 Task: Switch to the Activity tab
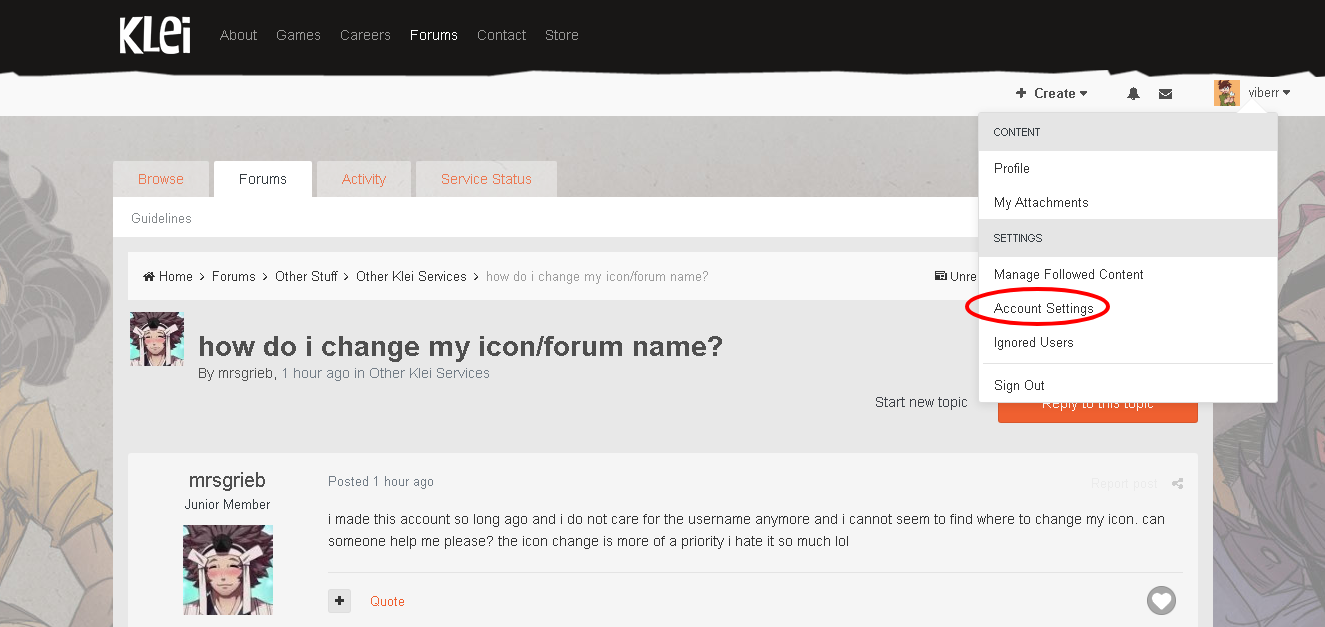[363, 179]
